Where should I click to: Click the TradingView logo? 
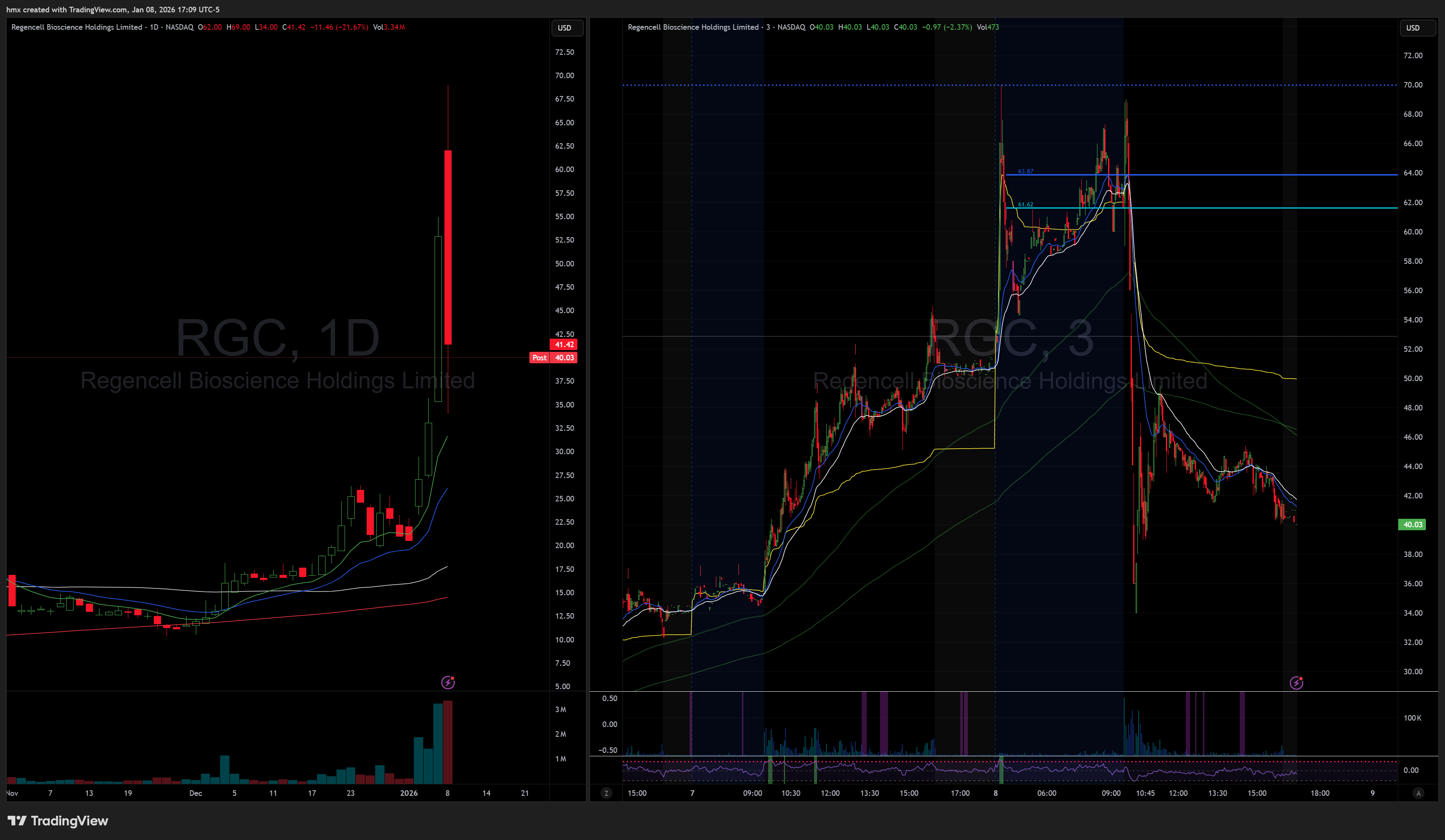[x=57, y=820]
